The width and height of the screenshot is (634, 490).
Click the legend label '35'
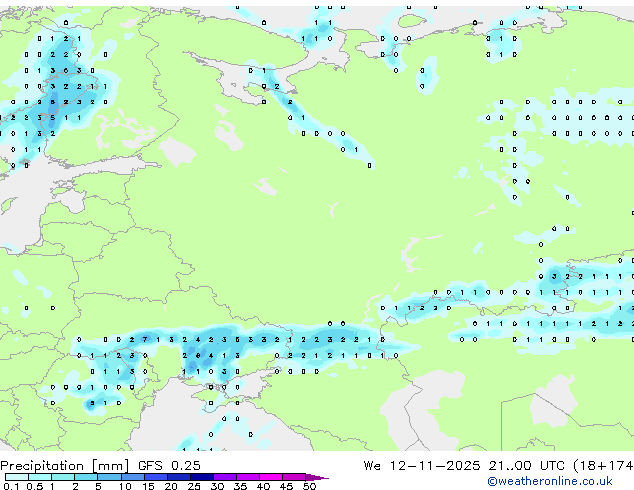tap(240, 486)
